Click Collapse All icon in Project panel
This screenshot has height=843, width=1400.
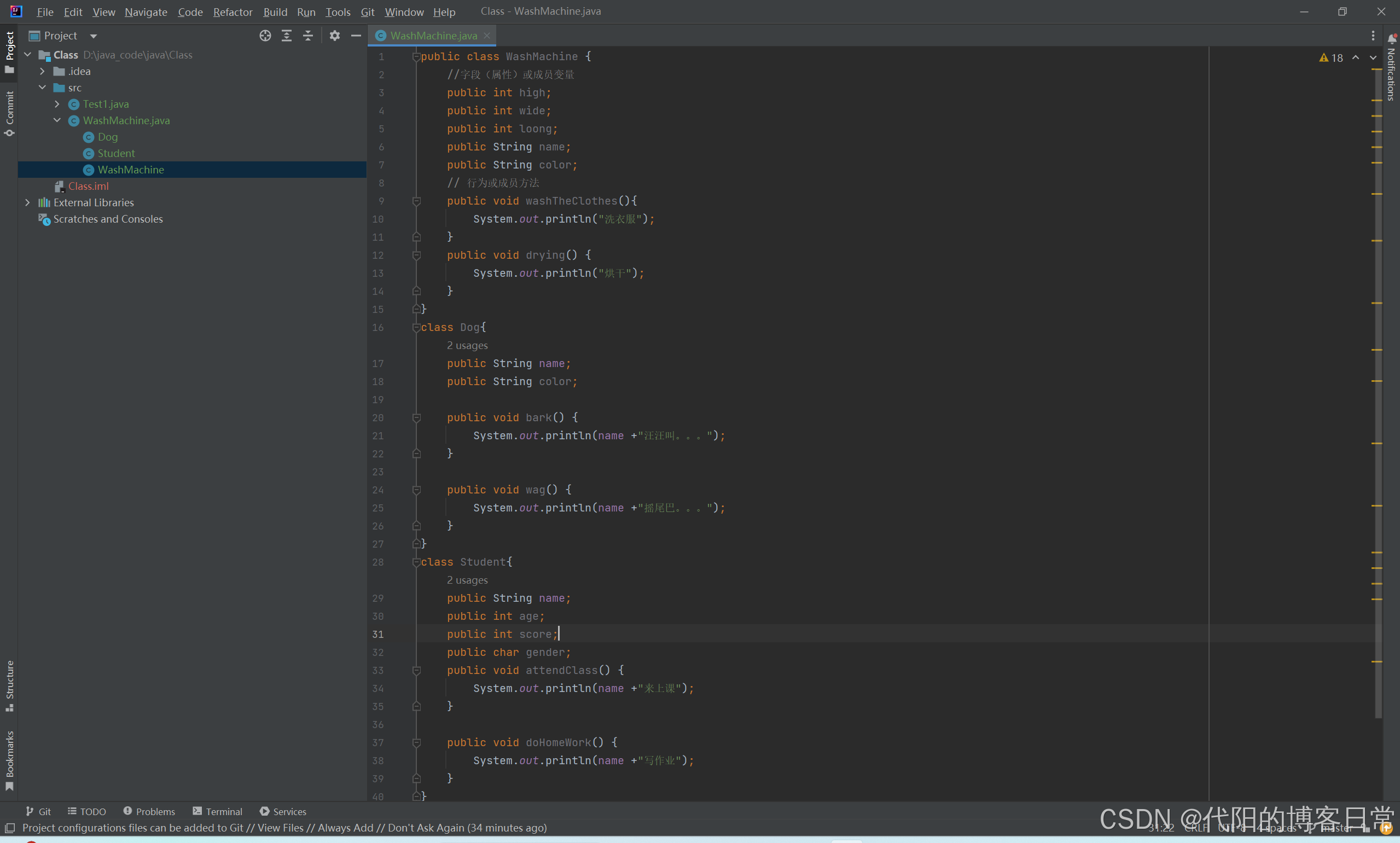tap(308, 36)
